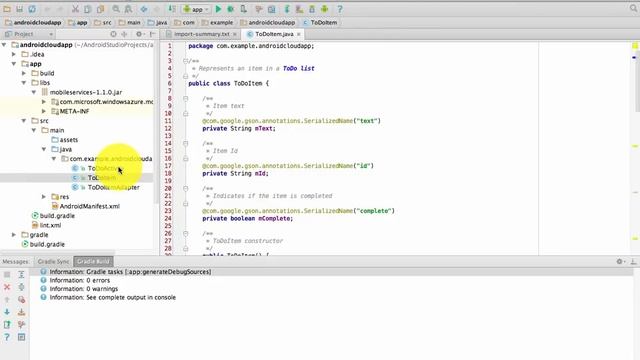This screenshot has height=360, width=640.
Task: Run the app with green play button
Action: pos(218,9)
